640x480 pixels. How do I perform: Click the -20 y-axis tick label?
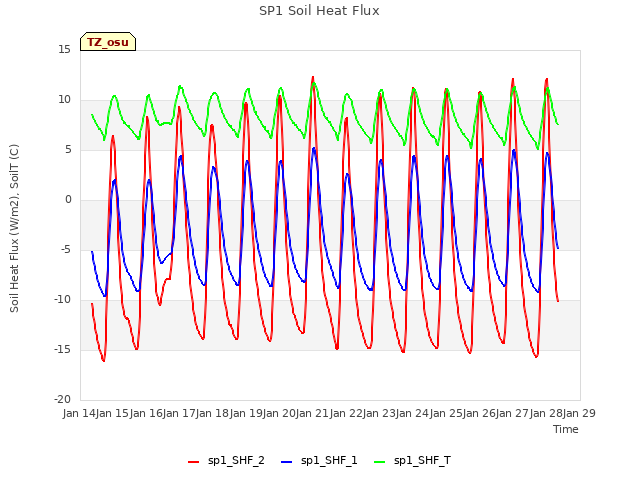(62, 400)
